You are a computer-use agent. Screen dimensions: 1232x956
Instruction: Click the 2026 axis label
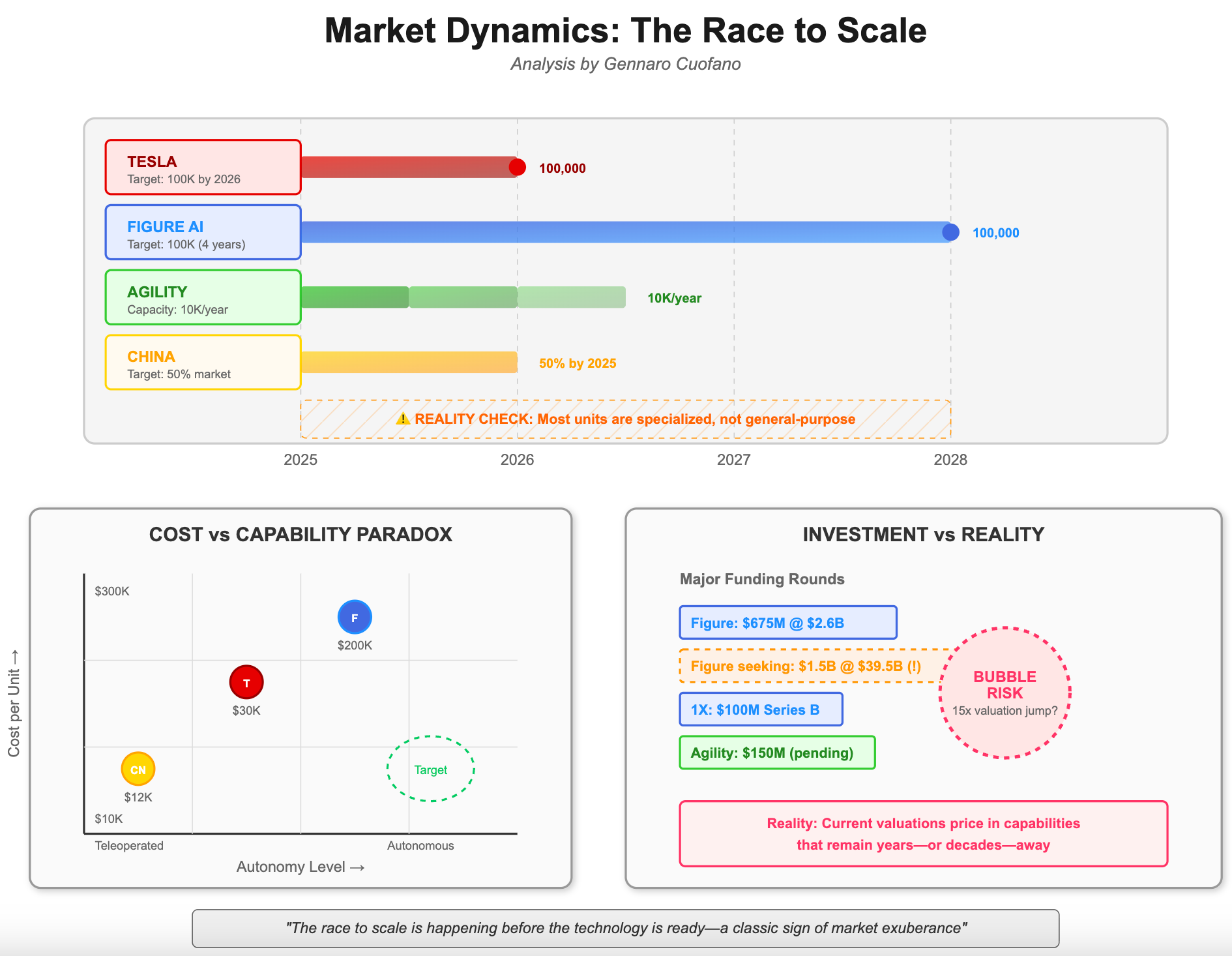[517, 460]
